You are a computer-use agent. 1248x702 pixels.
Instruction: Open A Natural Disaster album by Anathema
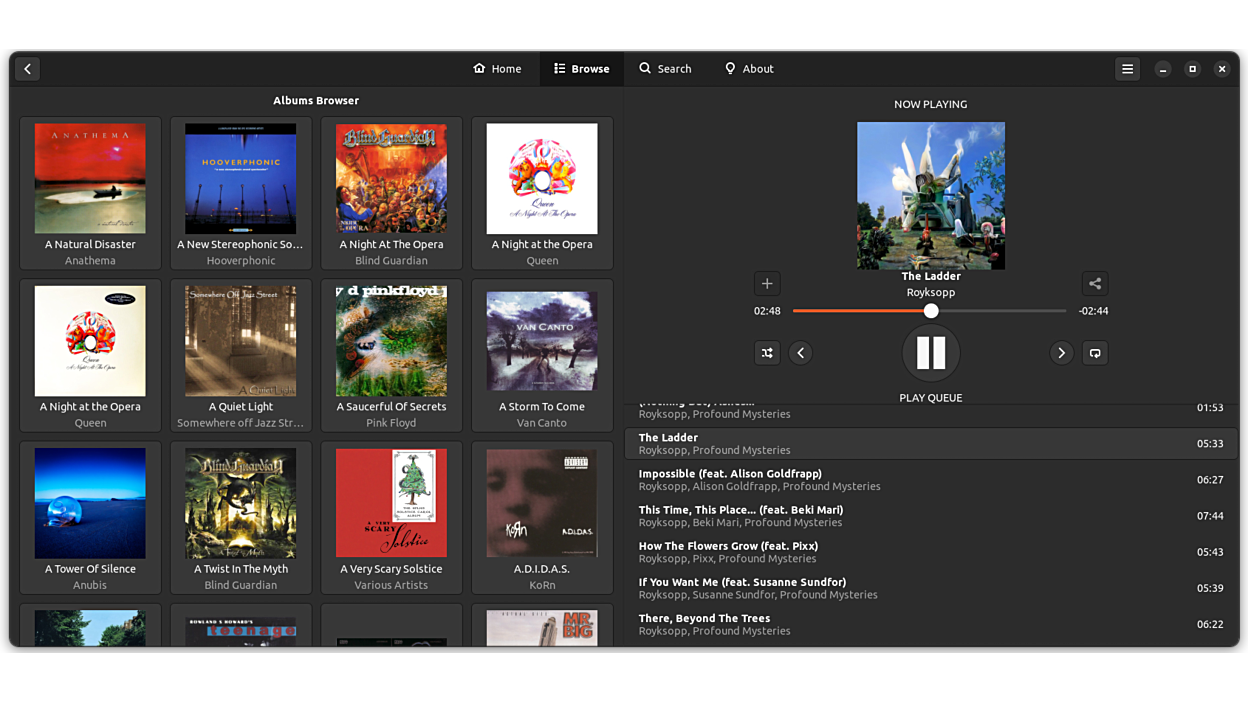90,193
